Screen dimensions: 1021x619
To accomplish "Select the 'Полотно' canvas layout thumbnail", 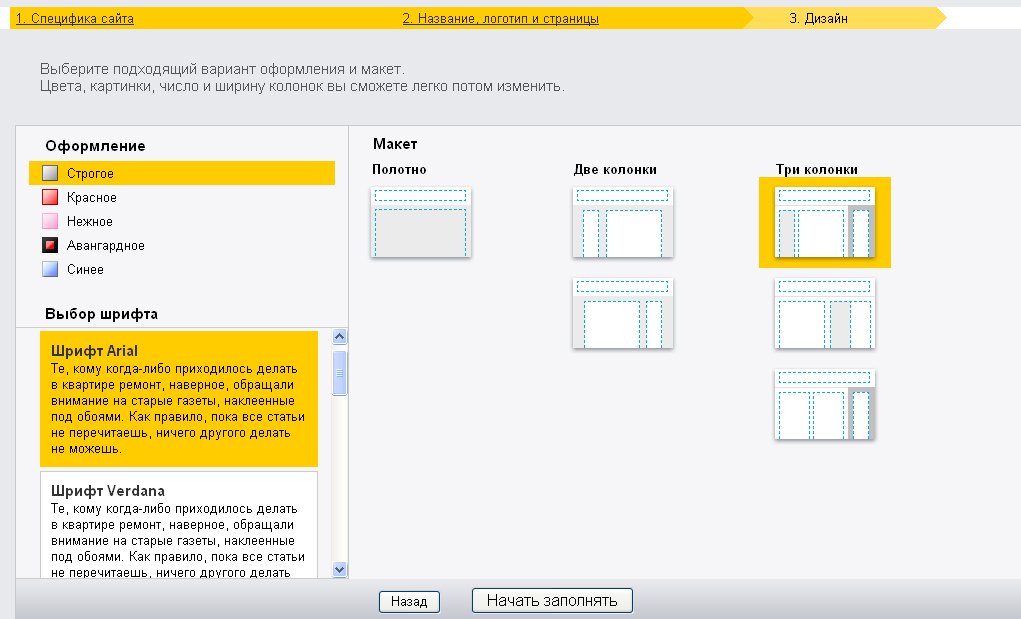I will point(421,222).
